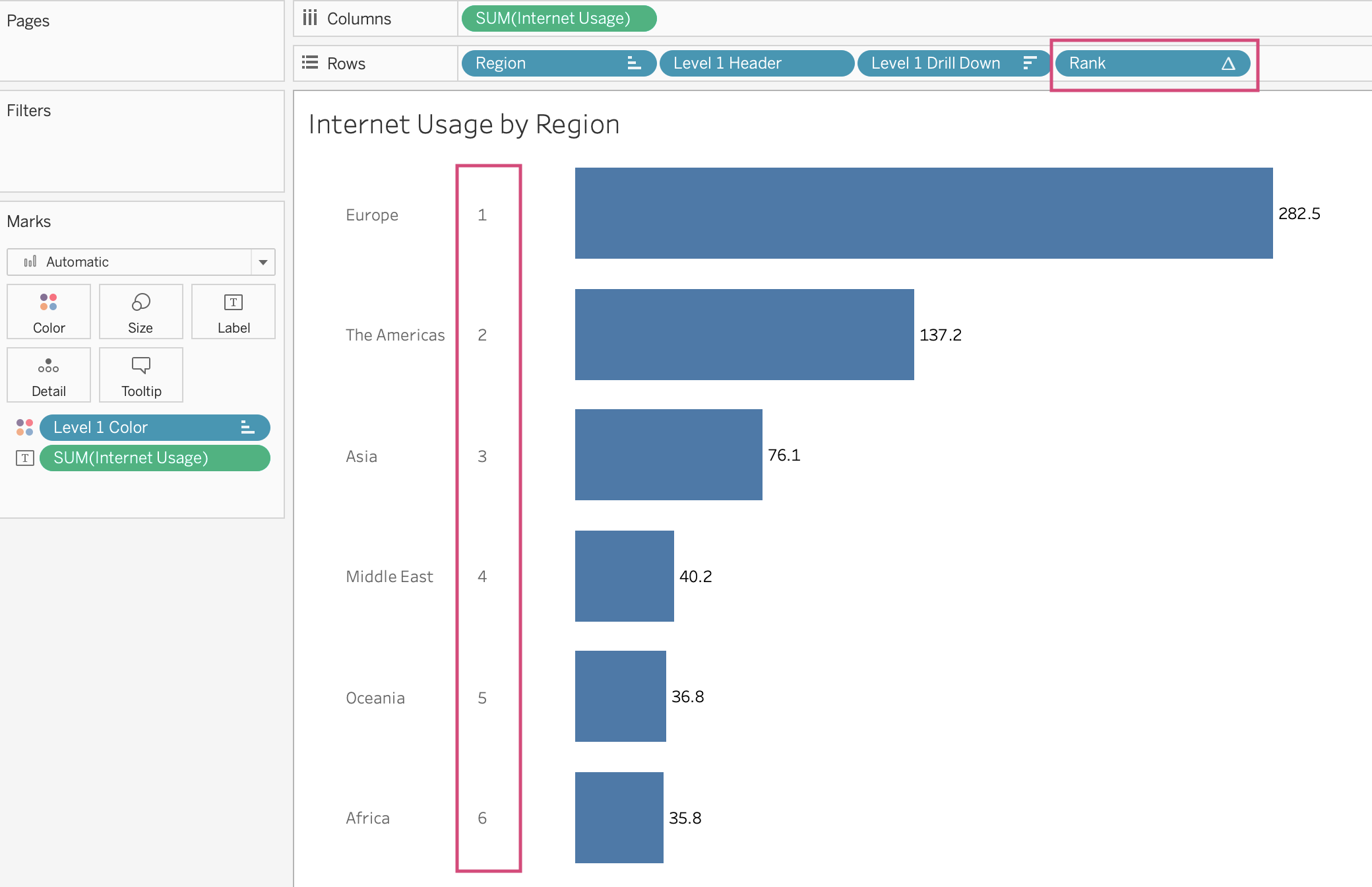Click the text label icon beside SUM(Internet Usage)

[24, 458]
